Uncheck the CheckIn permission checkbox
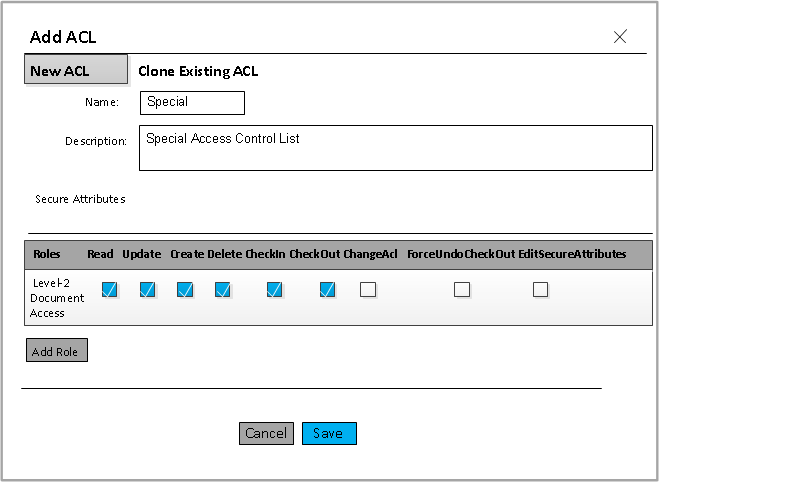This screenshot has width=786, height=482. (274, 290)
